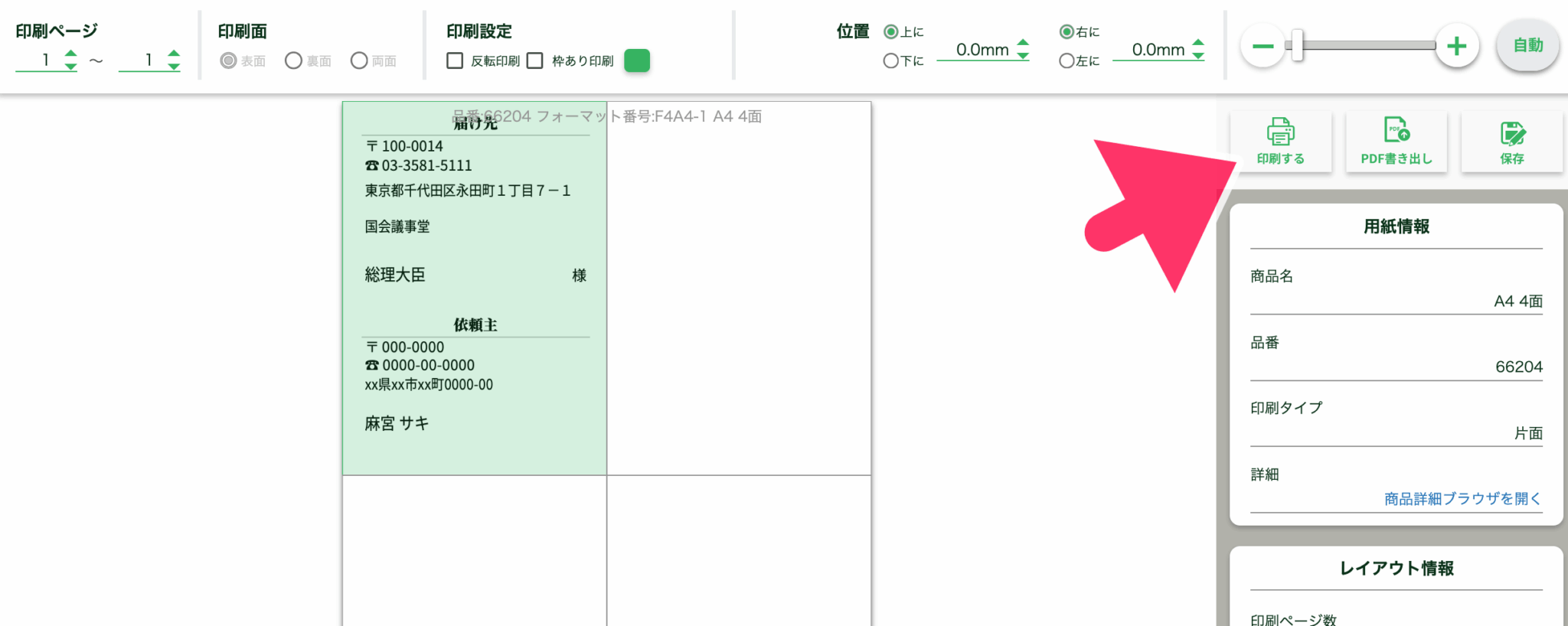The height and width of the screenshot is (626, 1568).
Task: Open the 商品詳細ブラウザを開く link
Action: (x=1462, y=499)
